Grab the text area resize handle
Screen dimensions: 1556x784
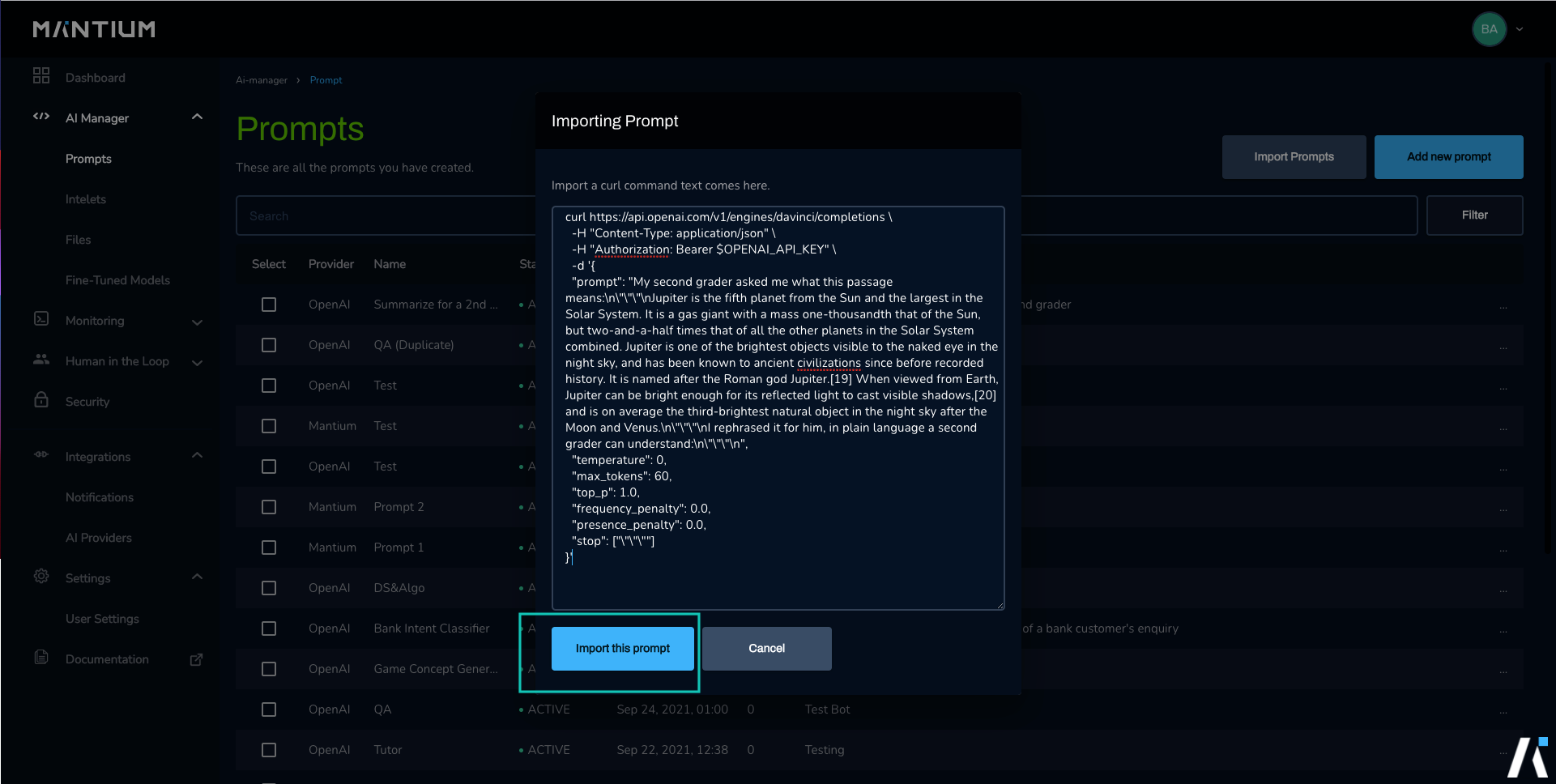pyautogui.click(x=1000, y=604)
